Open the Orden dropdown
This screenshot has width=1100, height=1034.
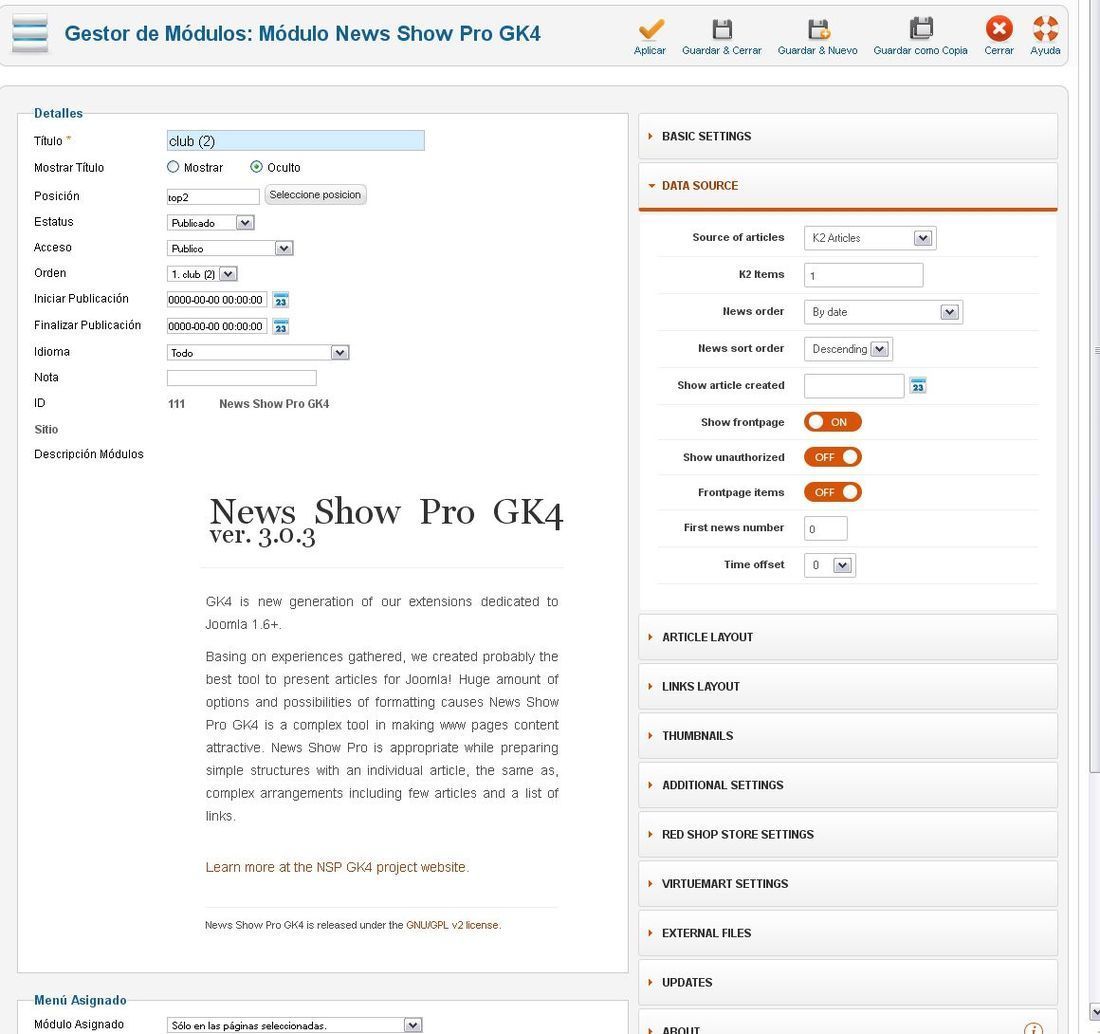point(203,274)
